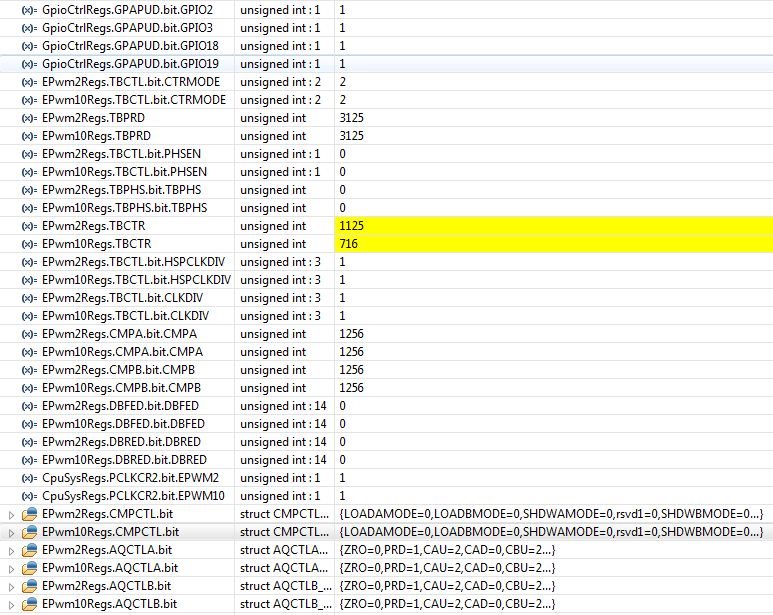Select the value 1256 of EPwm2Regs.CMPA.bit.CMPA
The height and width of the screenshot is (615, 773).
351,334
